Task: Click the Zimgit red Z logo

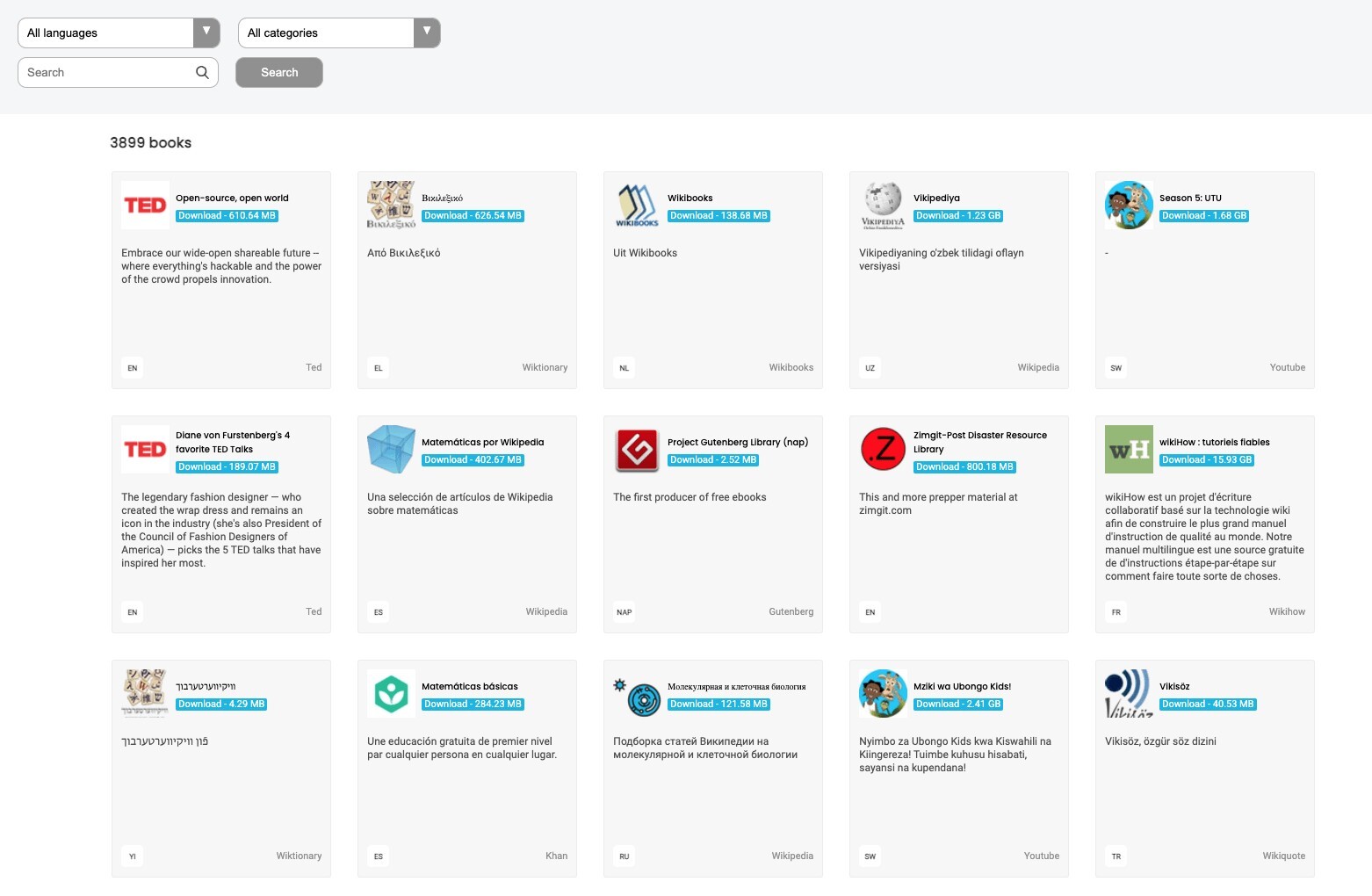Action: coord(883,450)
